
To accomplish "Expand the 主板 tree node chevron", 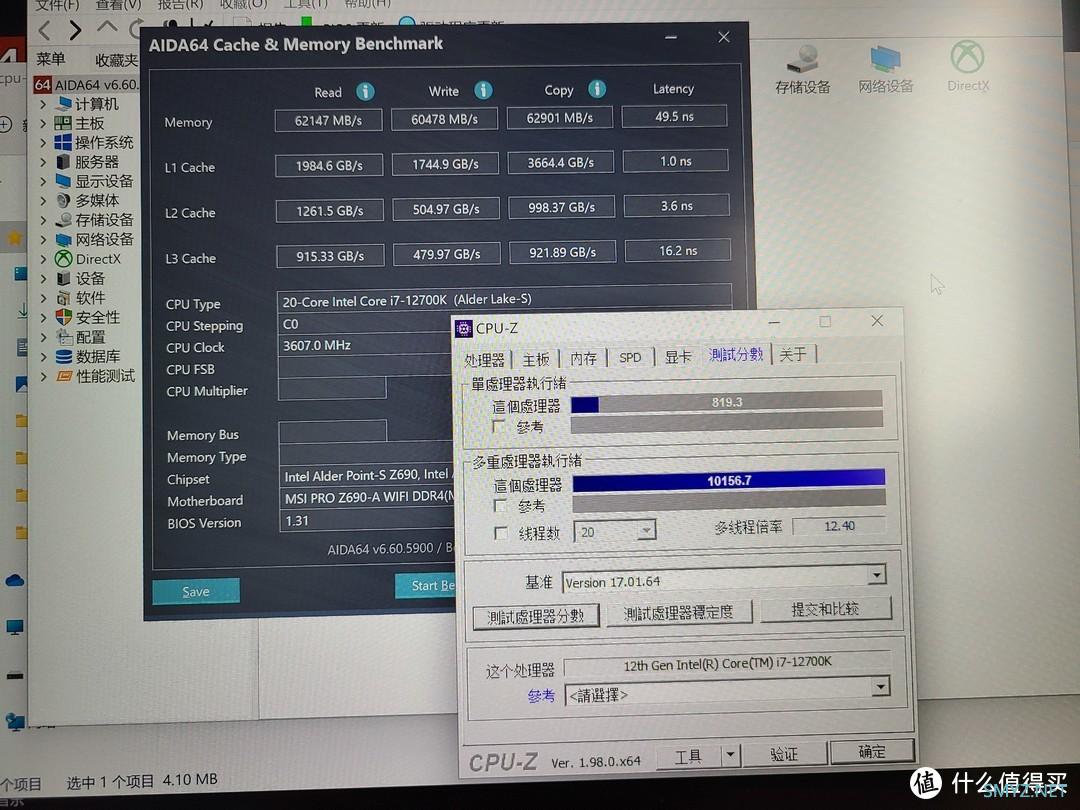I will click(x=43, y=123).
